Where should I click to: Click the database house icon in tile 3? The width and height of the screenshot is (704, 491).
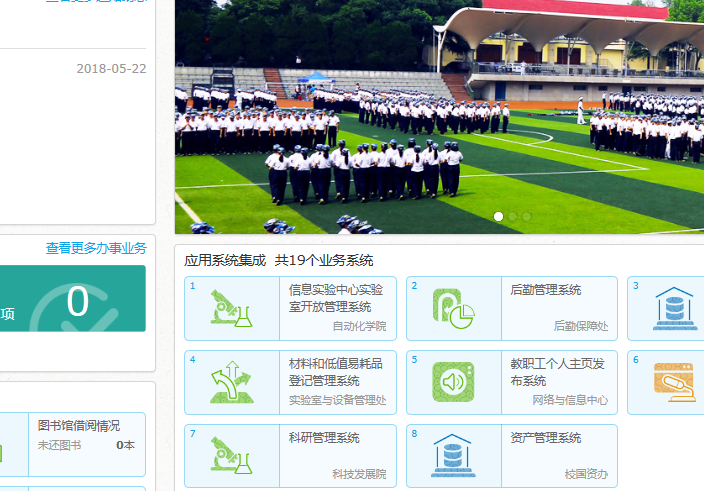tap(675, 308)
